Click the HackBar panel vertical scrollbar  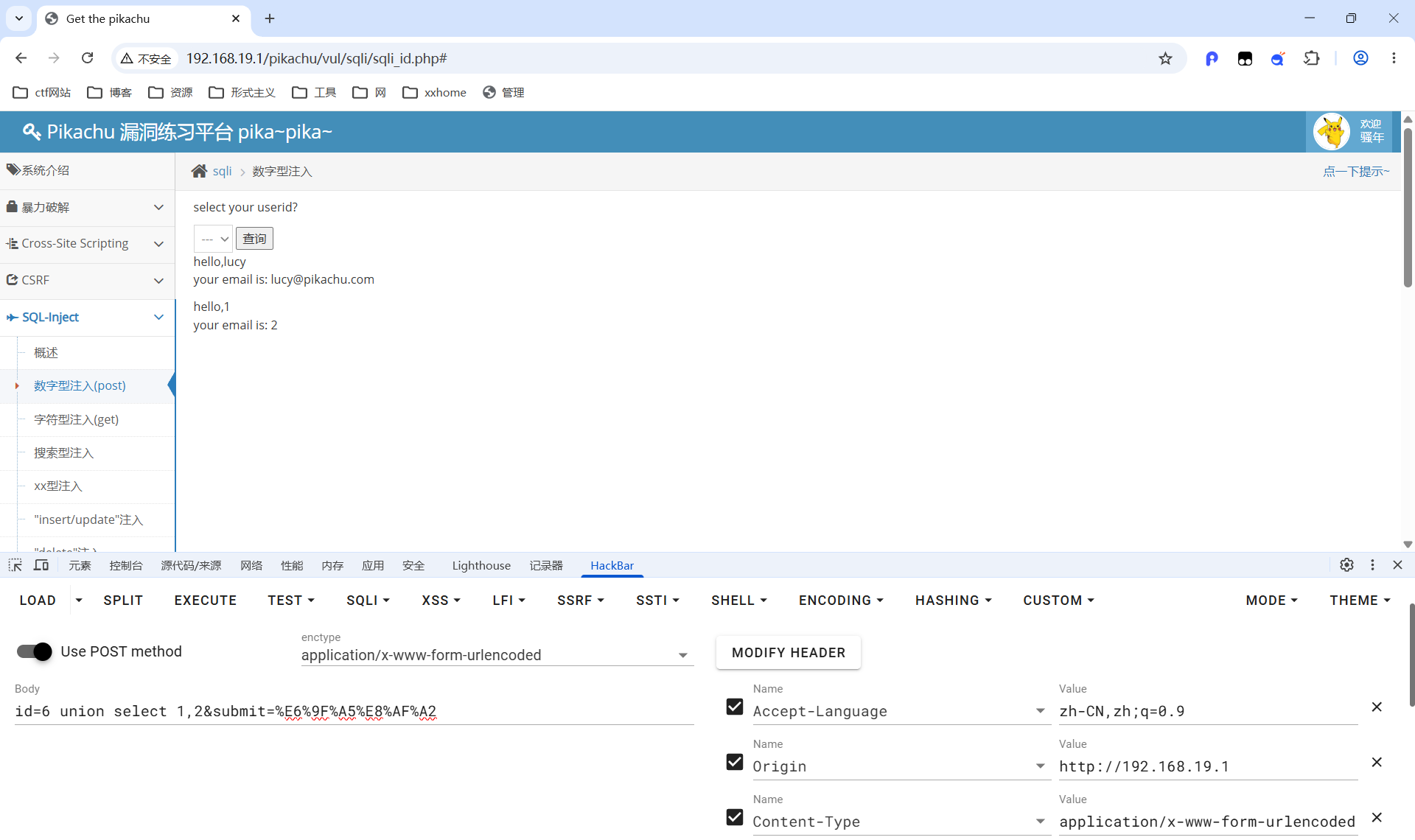(x=1411, y=654)
